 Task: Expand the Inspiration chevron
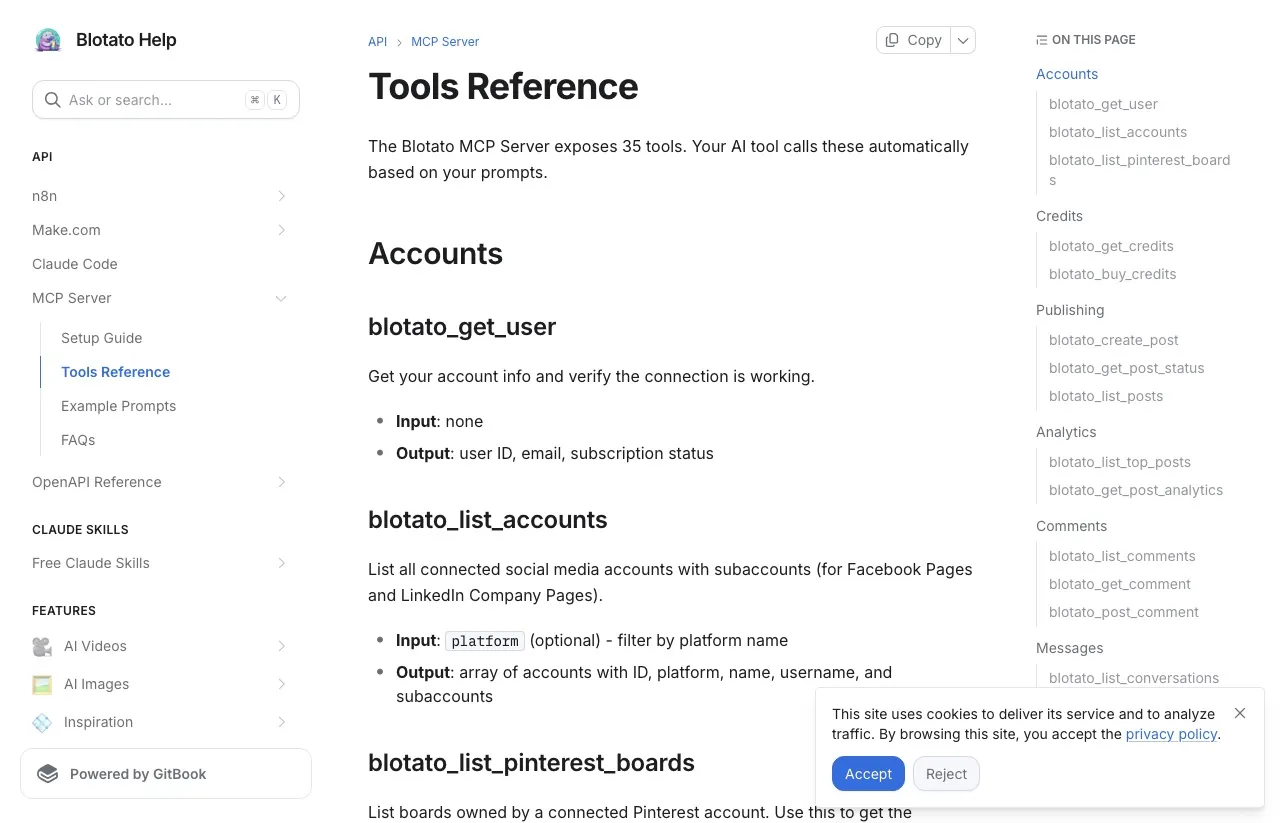click(281, 722)
